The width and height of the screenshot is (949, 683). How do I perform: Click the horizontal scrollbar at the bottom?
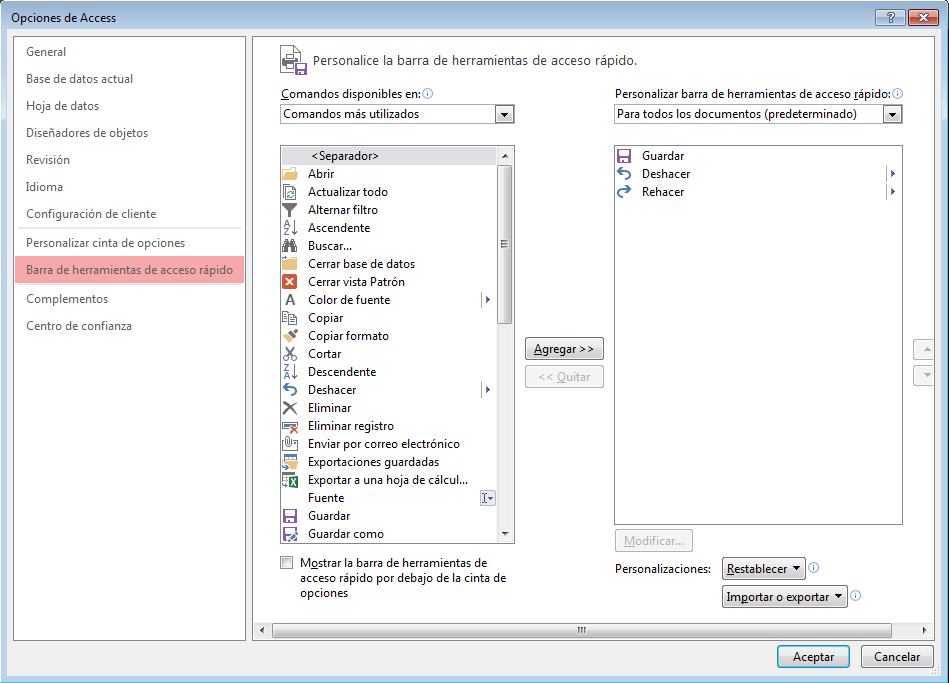(x=580, y=630)
